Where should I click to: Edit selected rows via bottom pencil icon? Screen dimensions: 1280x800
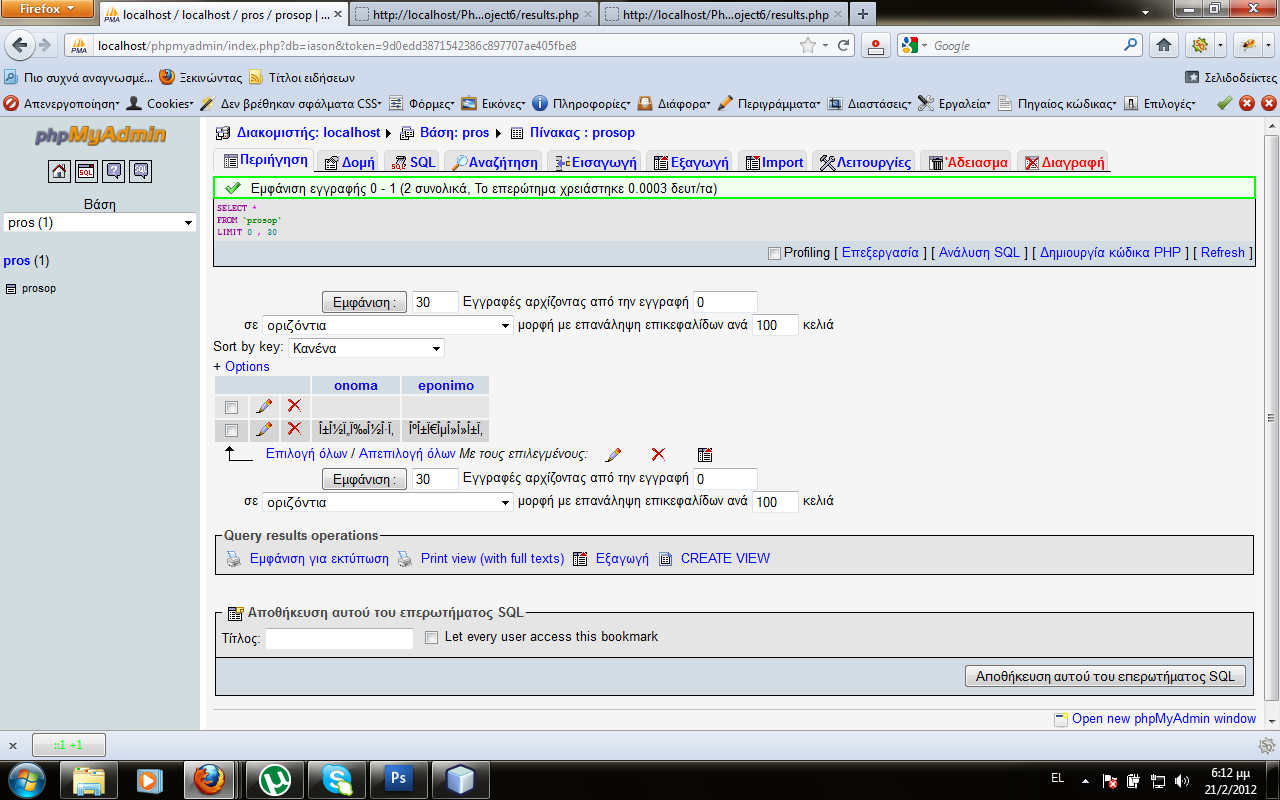pyautogui.click(x=614, y=454)
